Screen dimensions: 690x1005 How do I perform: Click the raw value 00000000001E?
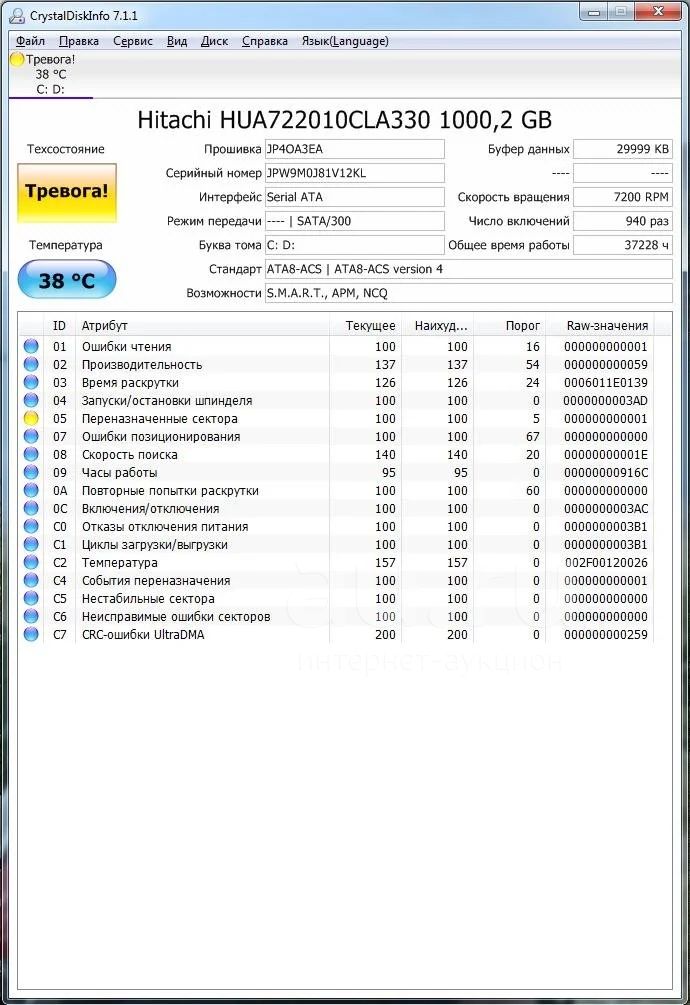tap(605, 454)
